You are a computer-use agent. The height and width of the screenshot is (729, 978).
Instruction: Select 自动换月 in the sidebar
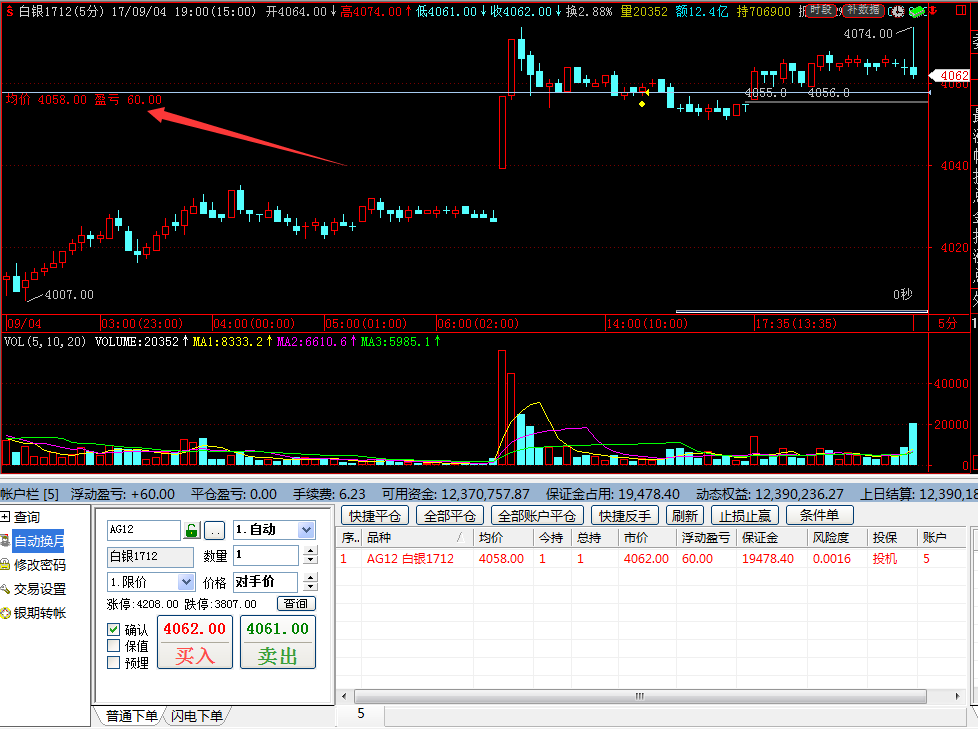tap(39, 541)
